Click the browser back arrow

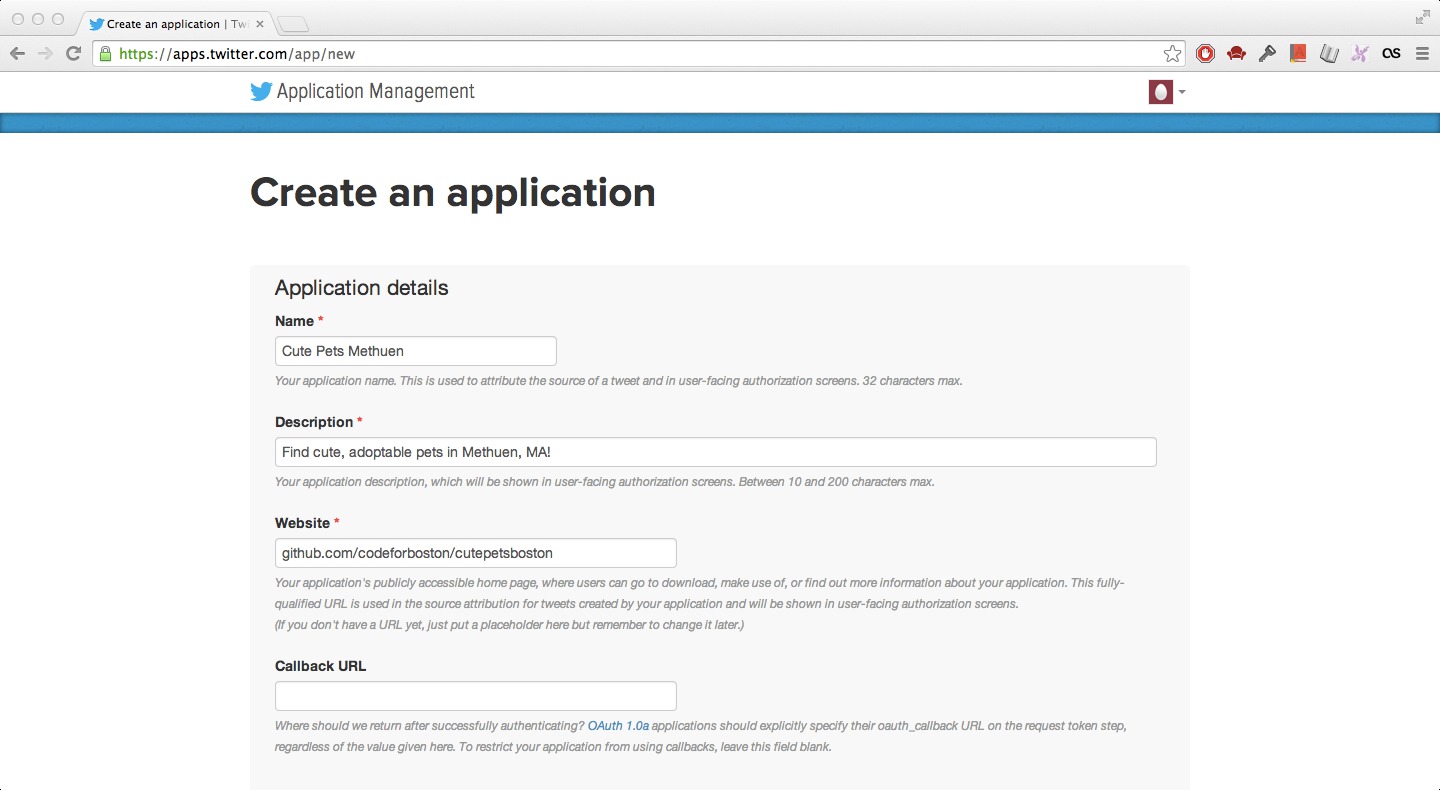tap(17, 54)
